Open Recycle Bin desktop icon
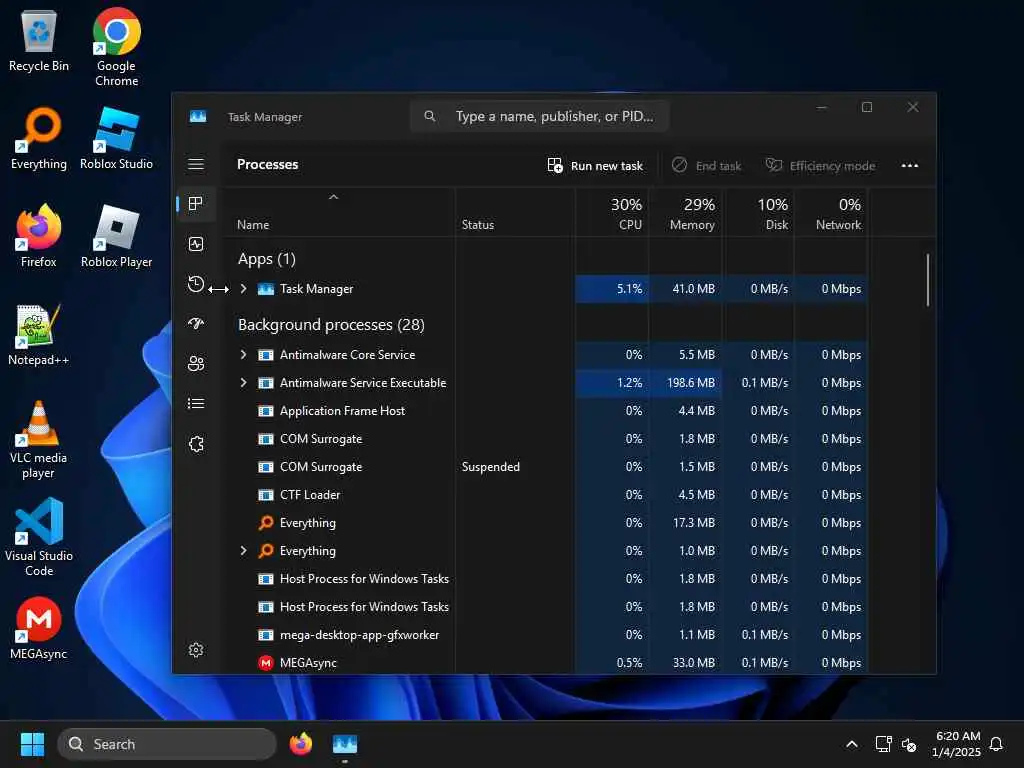 coord(39,41)
